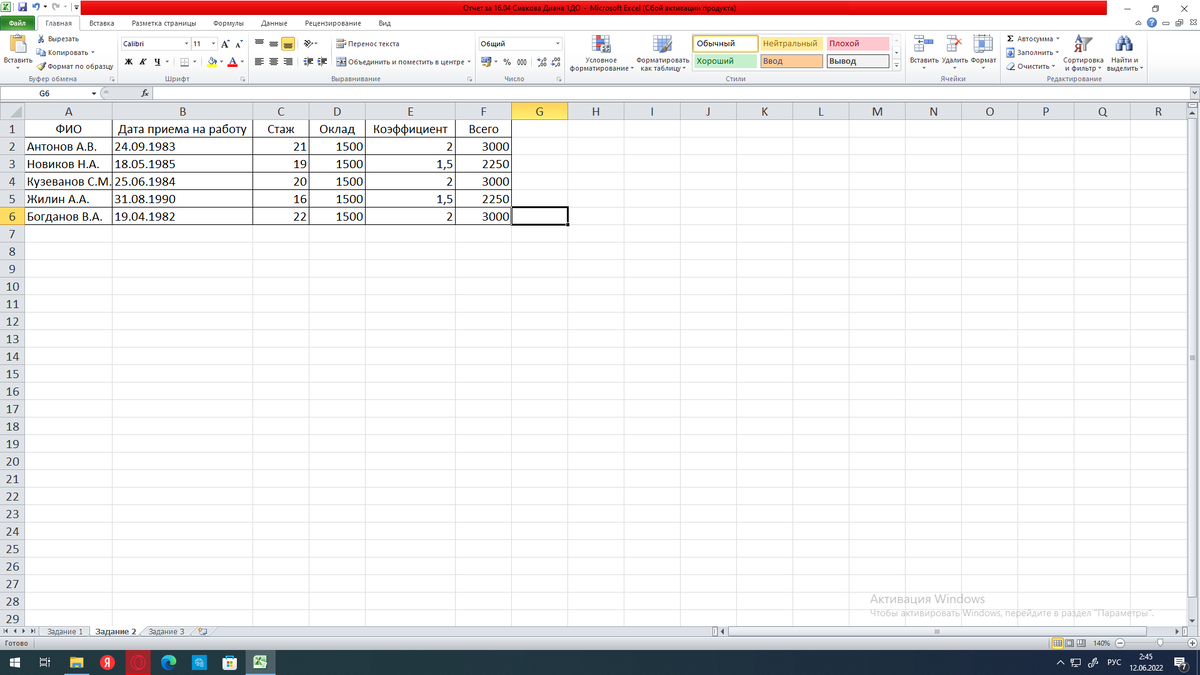
Task: Click the increase decimal places icon
Action: tap(541, 62)
